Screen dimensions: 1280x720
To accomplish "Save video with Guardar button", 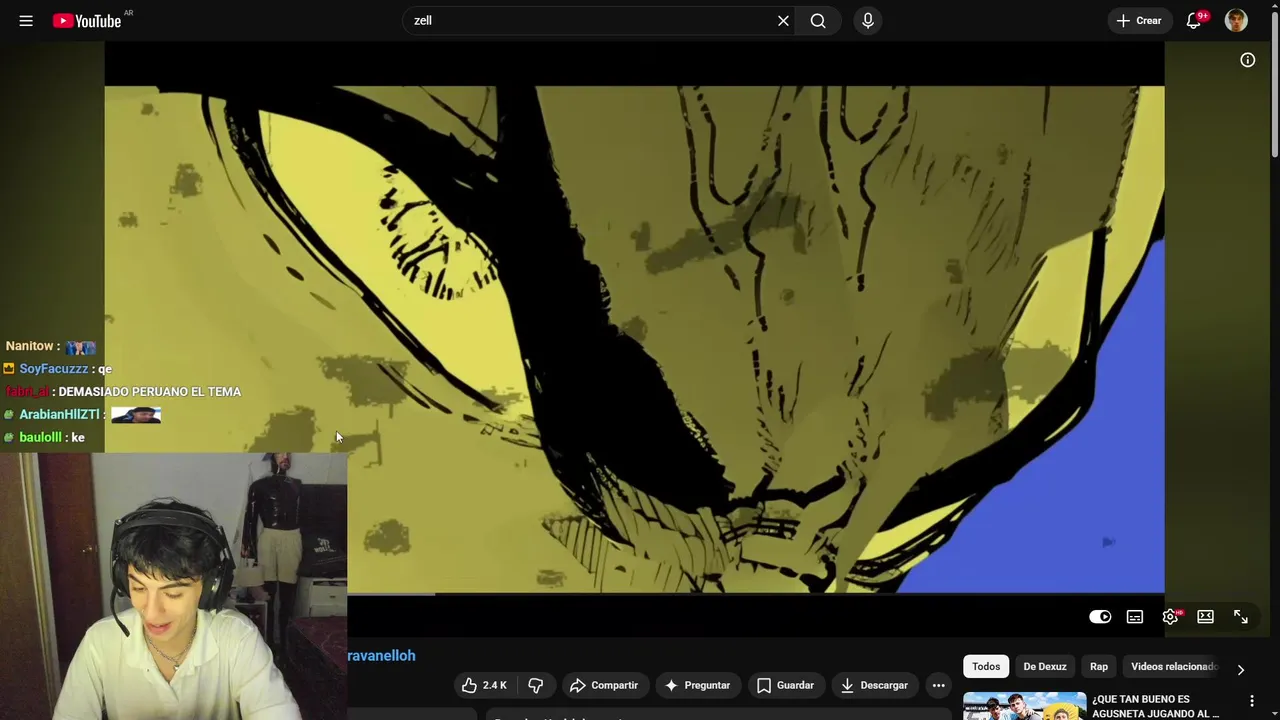I will click(x=785, y=685).
